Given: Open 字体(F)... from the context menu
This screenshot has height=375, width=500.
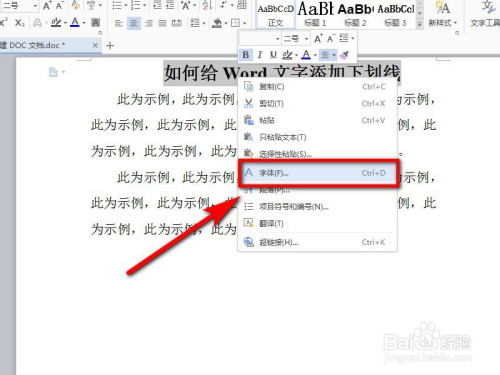Looking at the screenshot, I should click(318, 173).
